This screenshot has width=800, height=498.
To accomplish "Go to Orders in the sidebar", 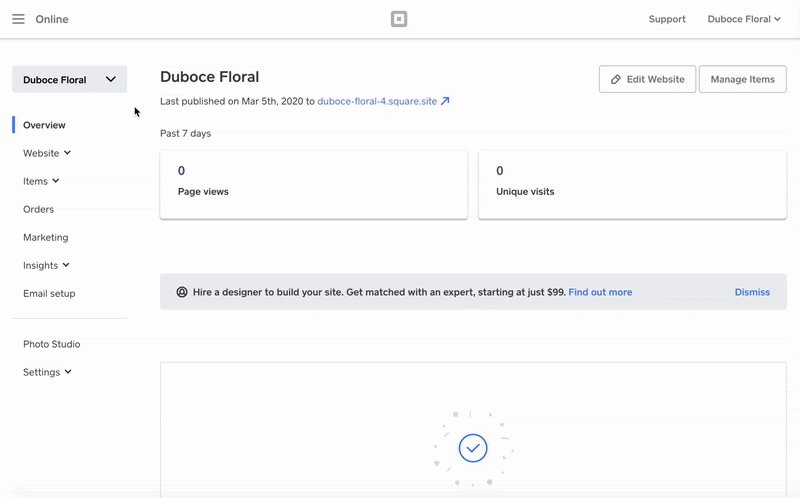I will [x=38, y=209].
